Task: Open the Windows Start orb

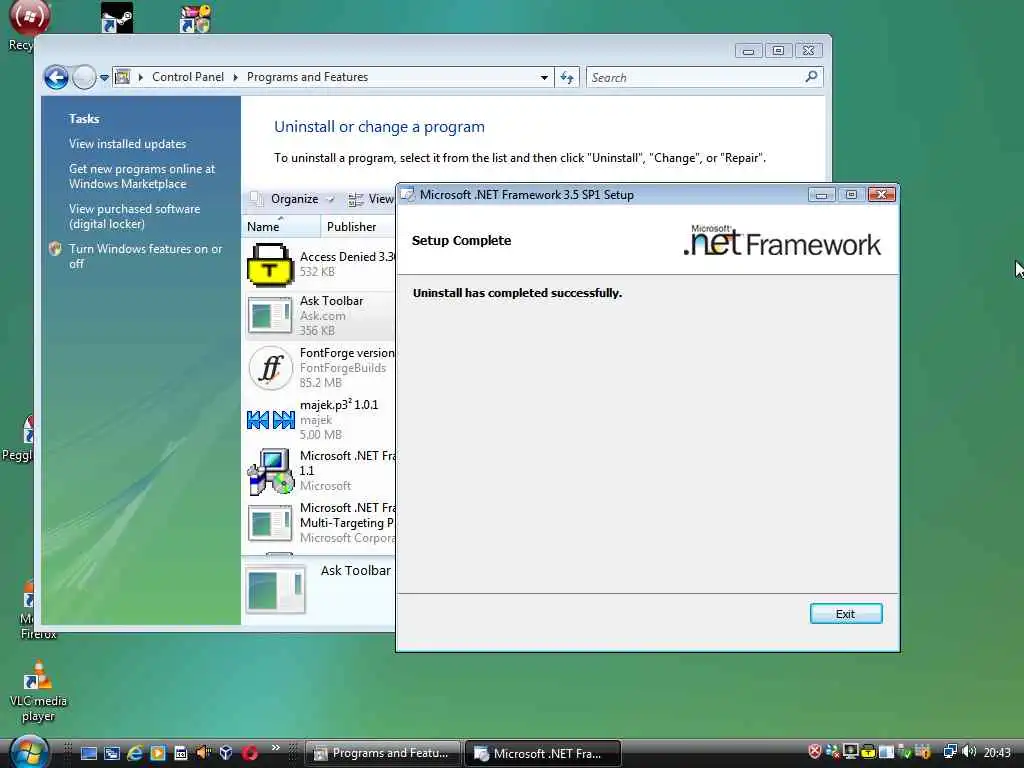Action: (29, 752)
